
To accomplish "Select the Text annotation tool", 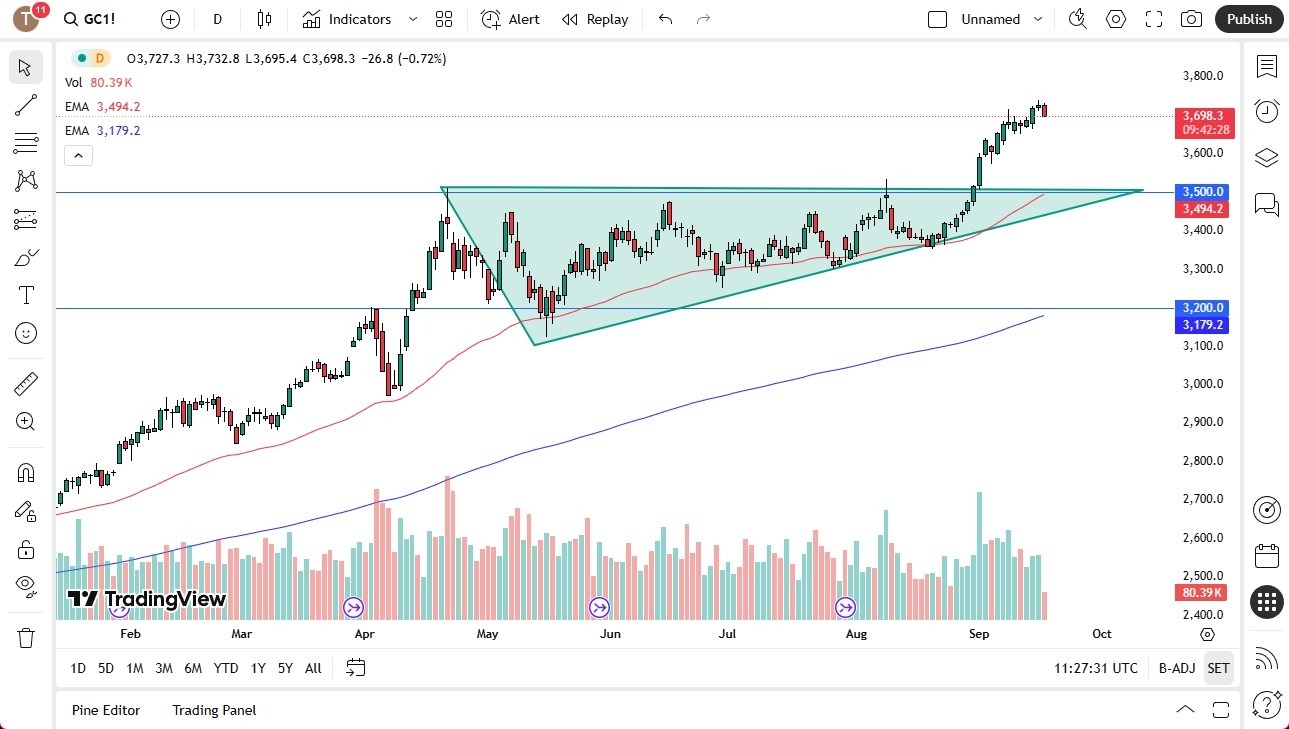I will [26, 295].
